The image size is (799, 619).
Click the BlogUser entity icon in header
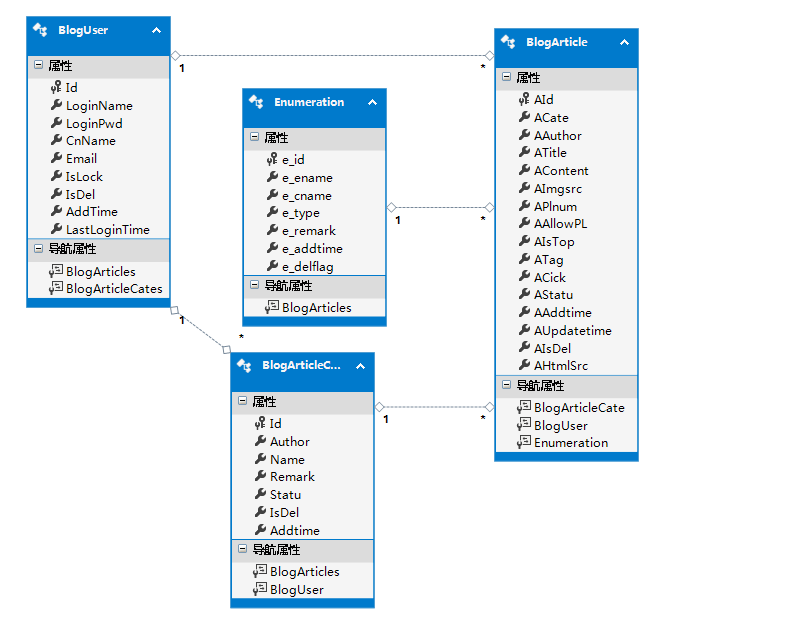[40, 30]
